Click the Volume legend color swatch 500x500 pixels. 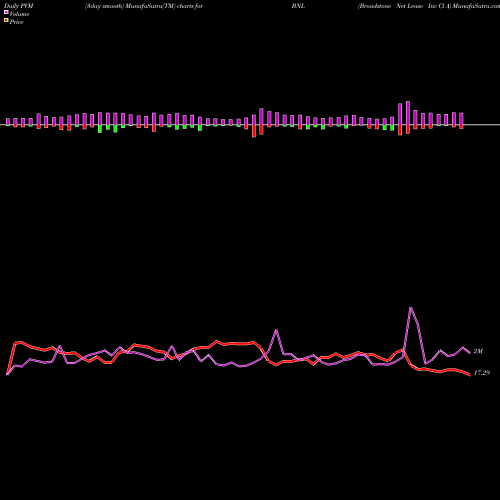click(6, 12)
